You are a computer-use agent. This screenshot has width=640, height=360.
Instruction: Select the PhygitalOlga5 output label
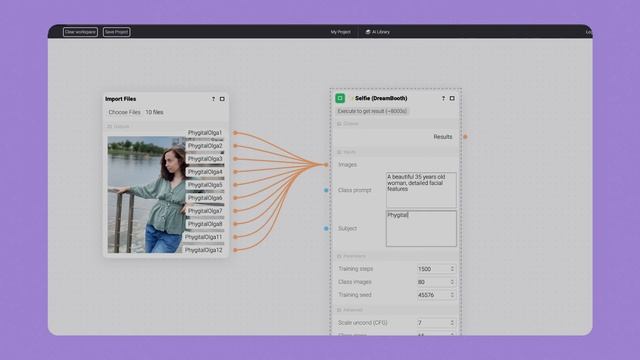pyautogui.click(x=205, y=185)
